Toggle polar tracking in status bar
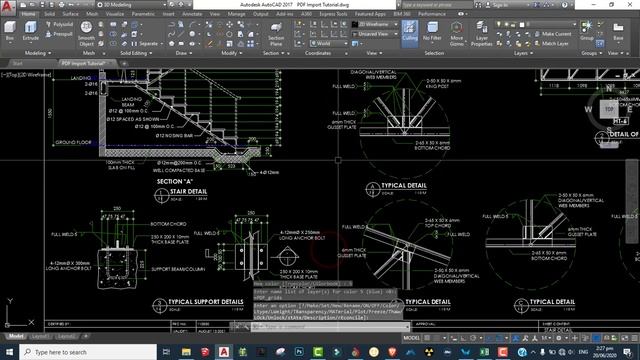Image resolution: width=640 pixels, height=360 pixels. click(473, 338)
